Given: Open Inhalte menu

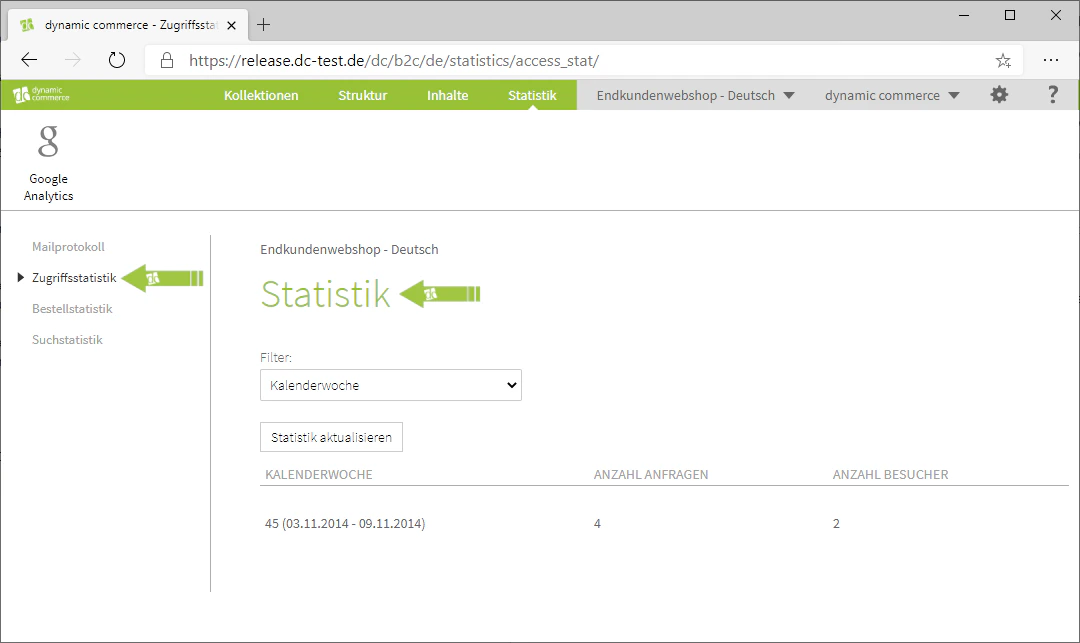Looking at the screenshot, I should click(x=447, y=96).
